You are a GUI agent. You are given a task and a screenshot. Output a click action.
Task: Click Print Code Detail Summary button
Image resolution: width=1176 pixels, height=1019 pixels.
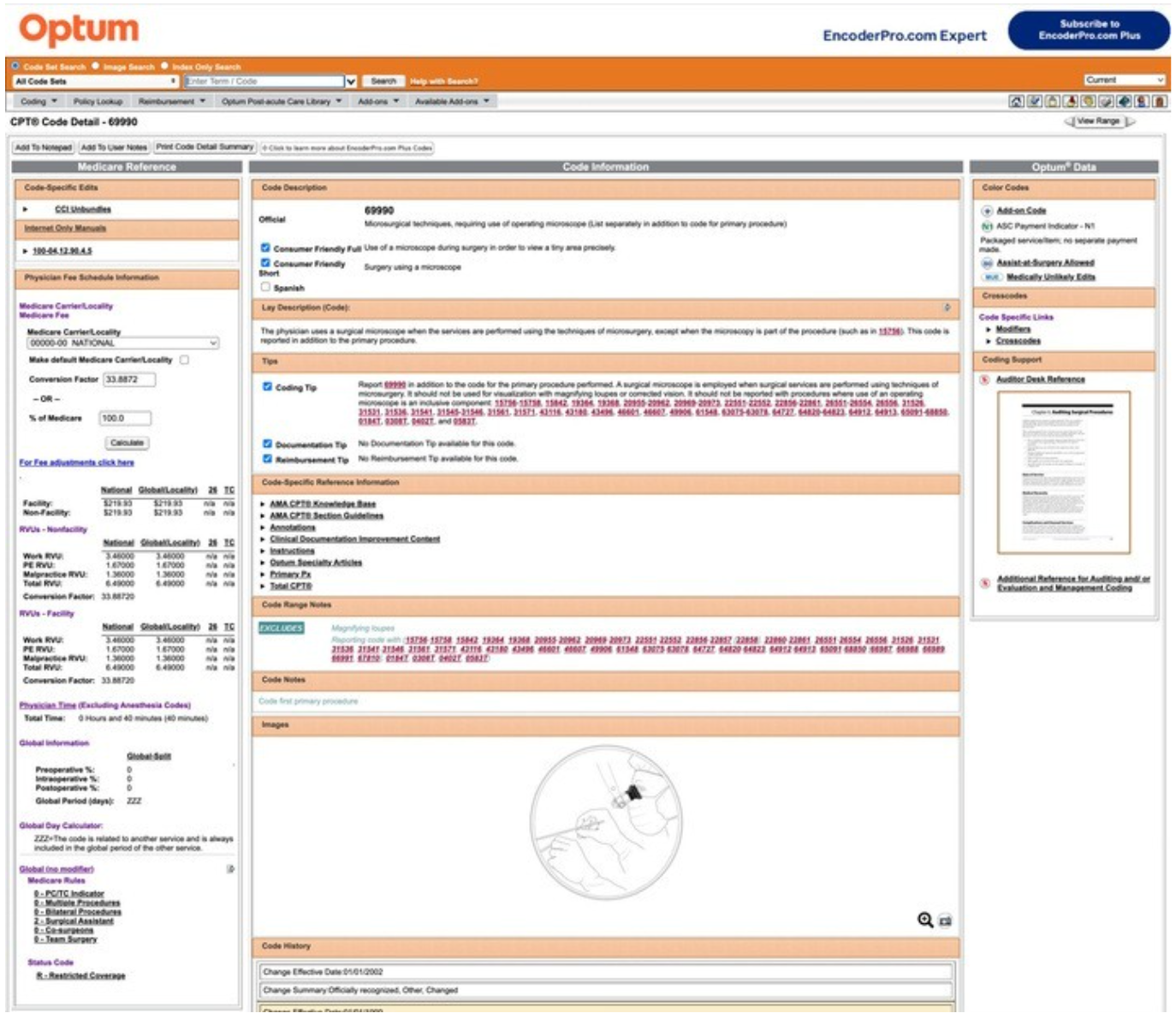(x=205, y=147)
